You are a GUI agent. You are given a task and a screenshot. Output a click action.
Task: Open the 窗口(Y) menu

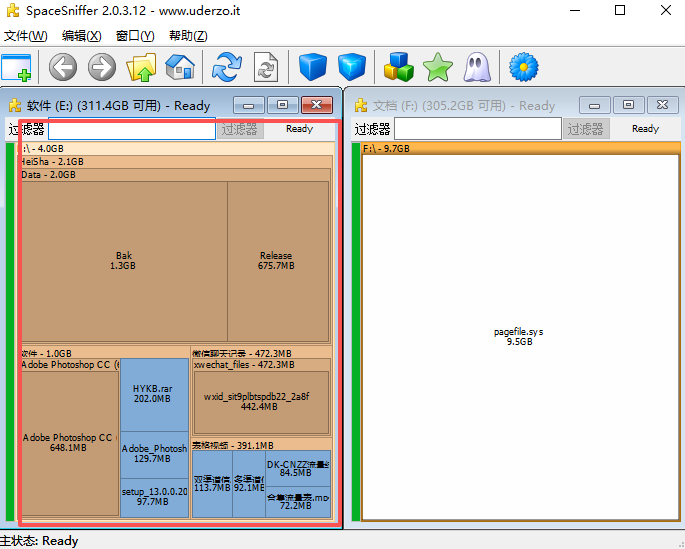[135, 36]
